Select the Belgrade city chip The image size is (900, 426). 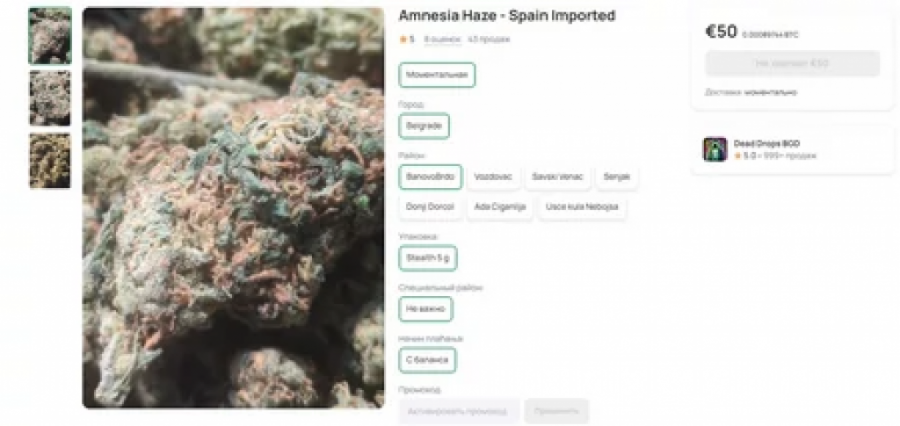coord(424,126)
